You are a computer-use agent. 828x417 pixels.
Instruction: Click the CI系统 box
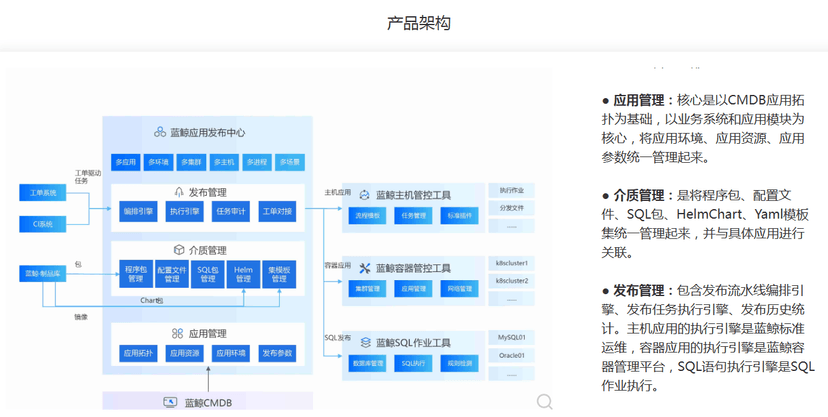[x=43, y=224]
